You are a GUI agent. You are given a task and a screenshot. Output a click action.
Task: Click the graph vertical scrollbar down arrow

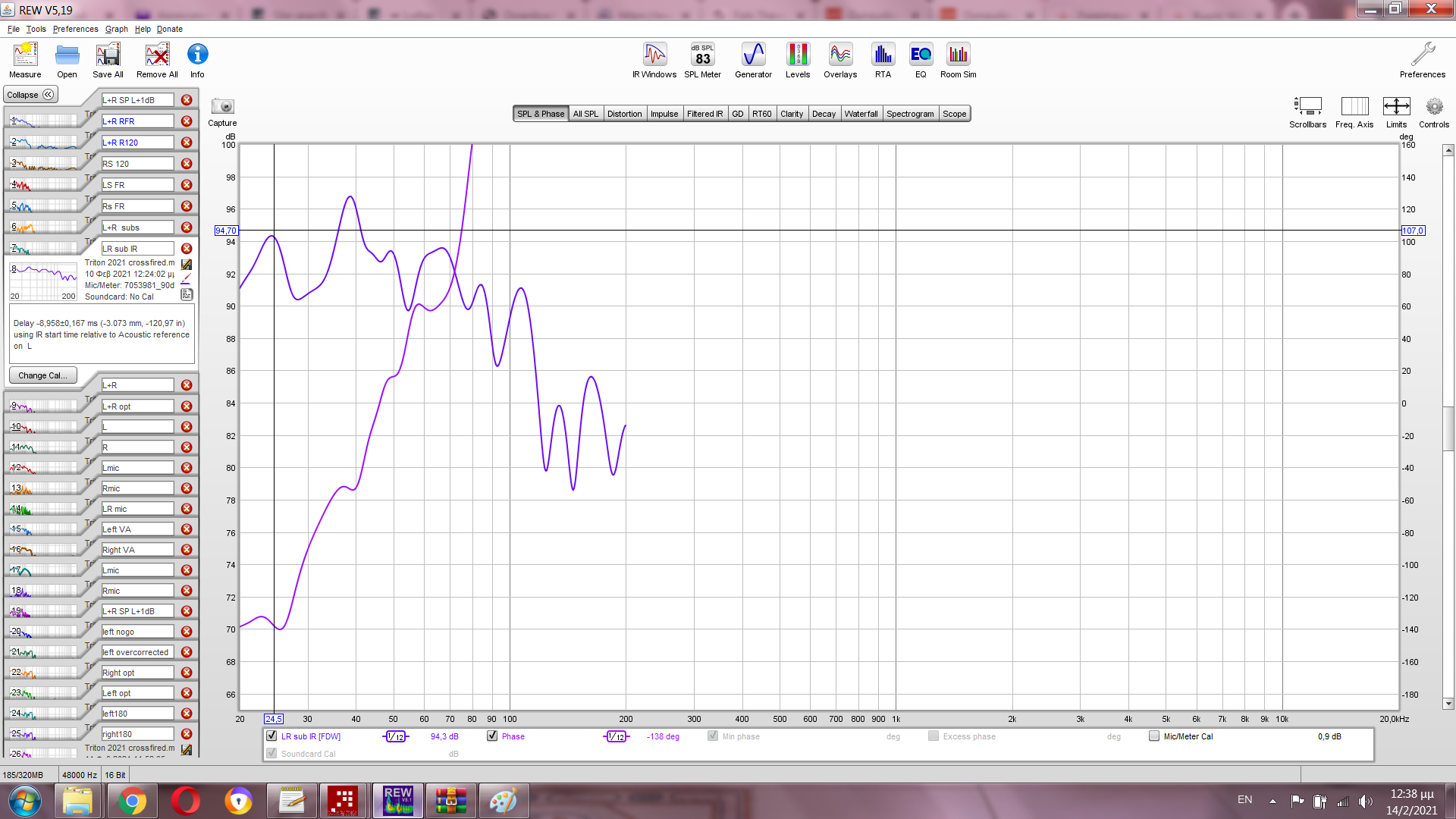(1448, 704)
